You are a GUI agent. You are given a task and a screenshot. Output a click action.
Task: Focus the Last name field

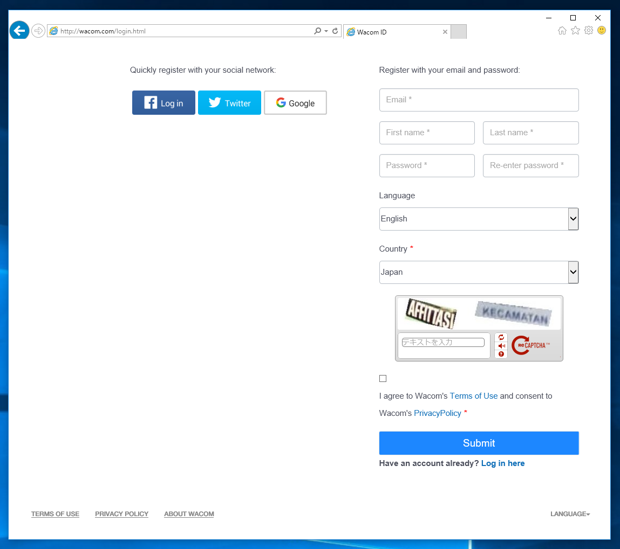tap(531, 133)
